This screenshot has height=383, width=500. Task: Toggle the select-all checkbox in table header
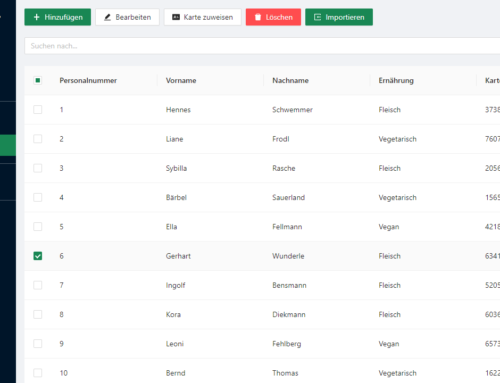[x=38, y=80]
